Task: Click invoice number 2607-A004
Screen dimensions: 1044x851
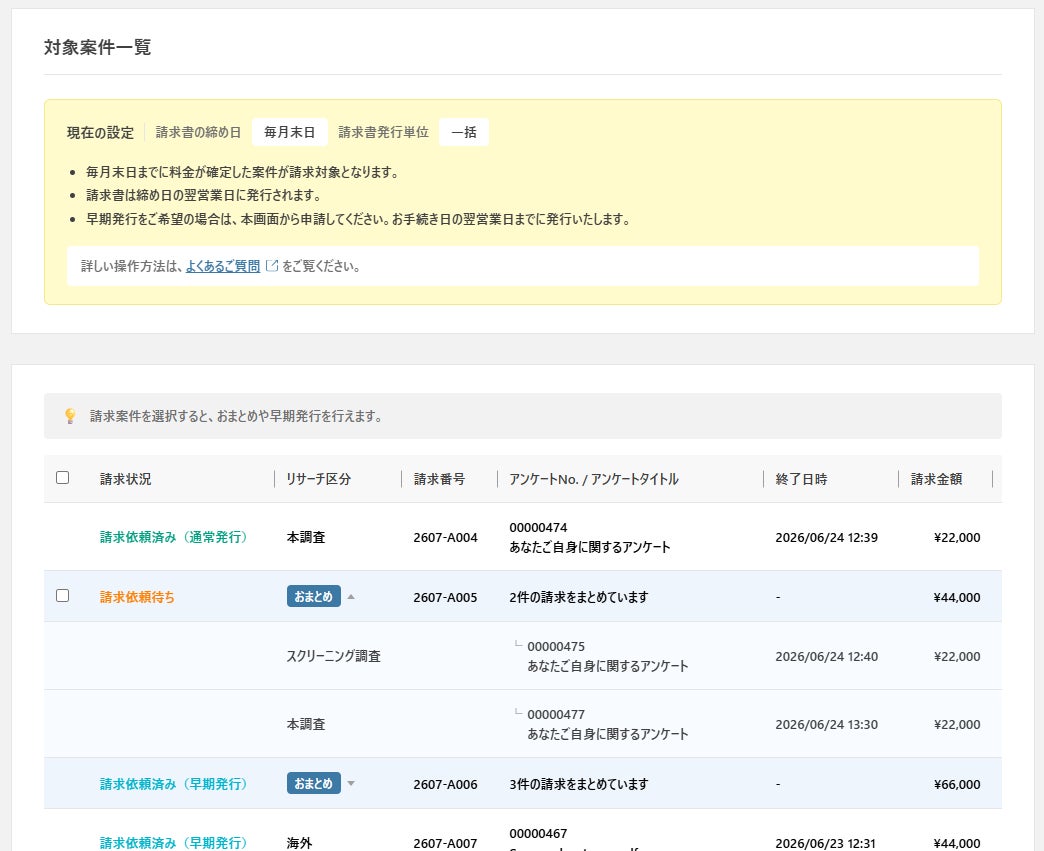Action: 445,537
